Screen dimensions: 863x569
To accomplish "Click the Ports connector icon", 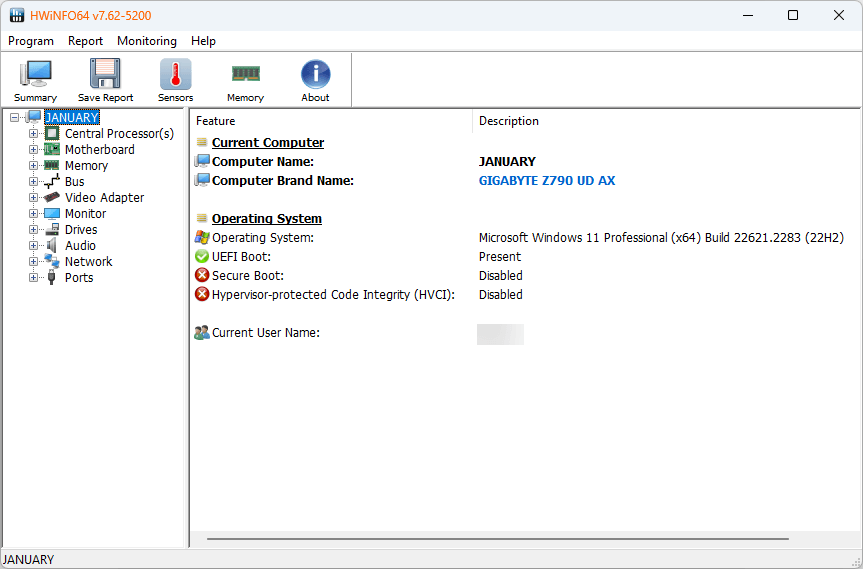I will [52, 277].
